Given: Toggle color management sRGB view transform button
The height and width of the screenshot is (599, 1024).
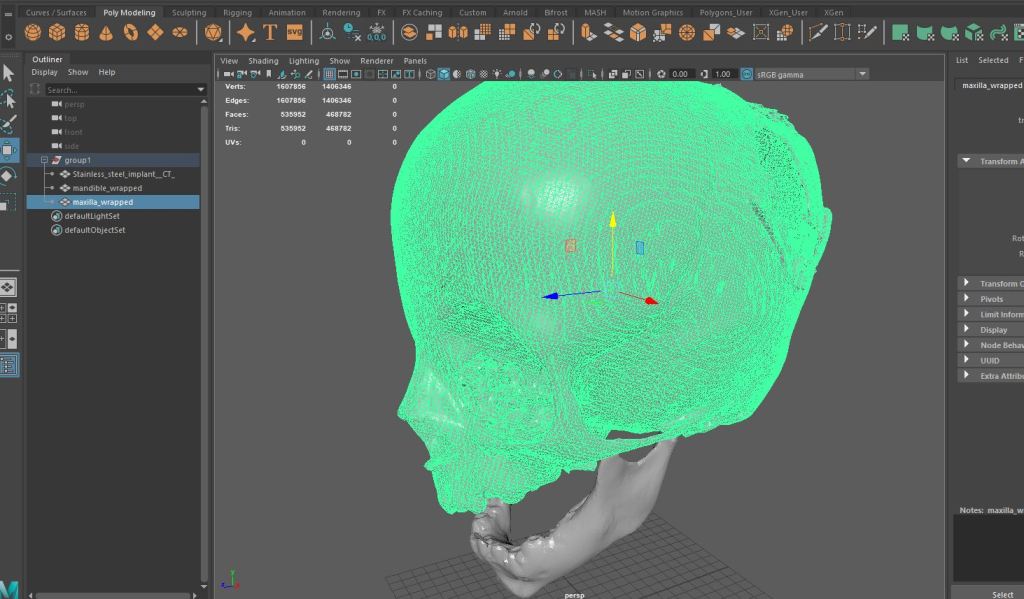Looking at the screenshot, I should (x=746, y=74).
